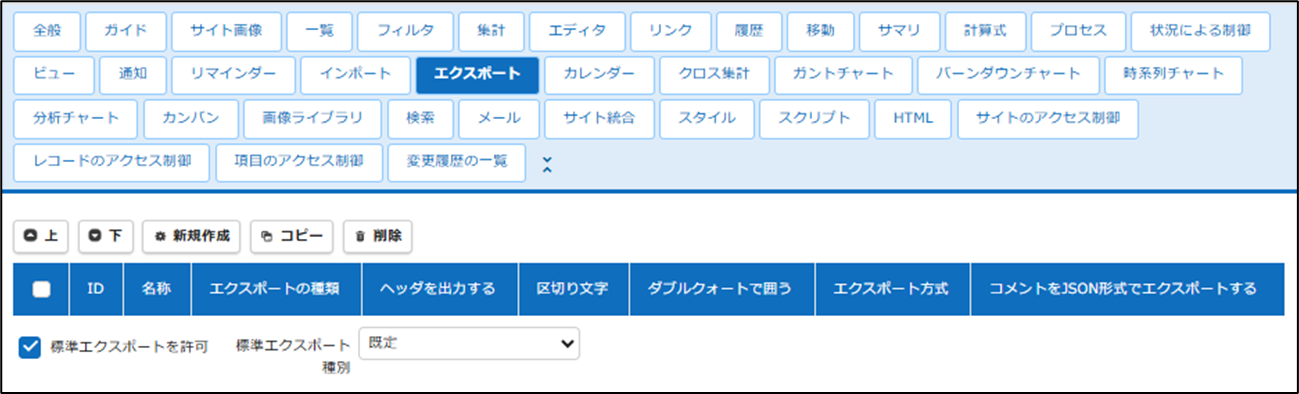This screenshot has height=394, width=1299.
Task: Select the 検索 tab
Action: click(420, 118)
